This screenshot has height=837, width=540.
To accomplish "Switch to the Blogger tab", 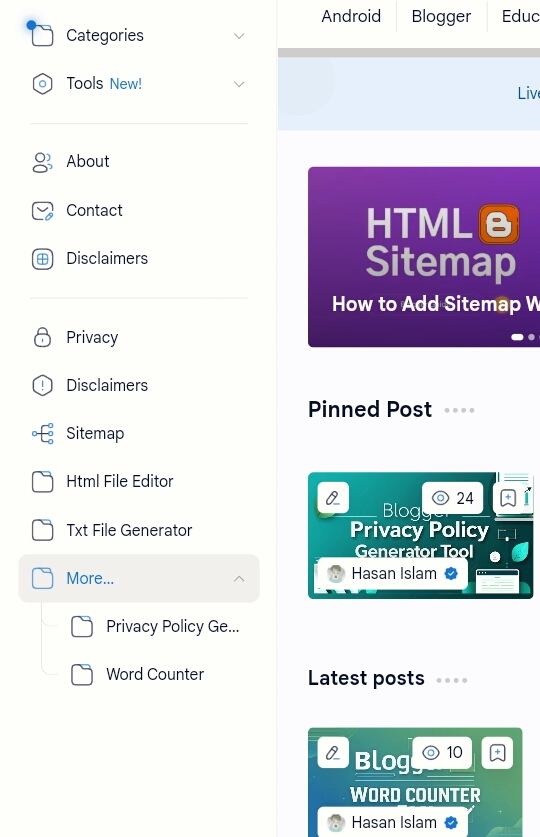I will [x=441, y=16].
